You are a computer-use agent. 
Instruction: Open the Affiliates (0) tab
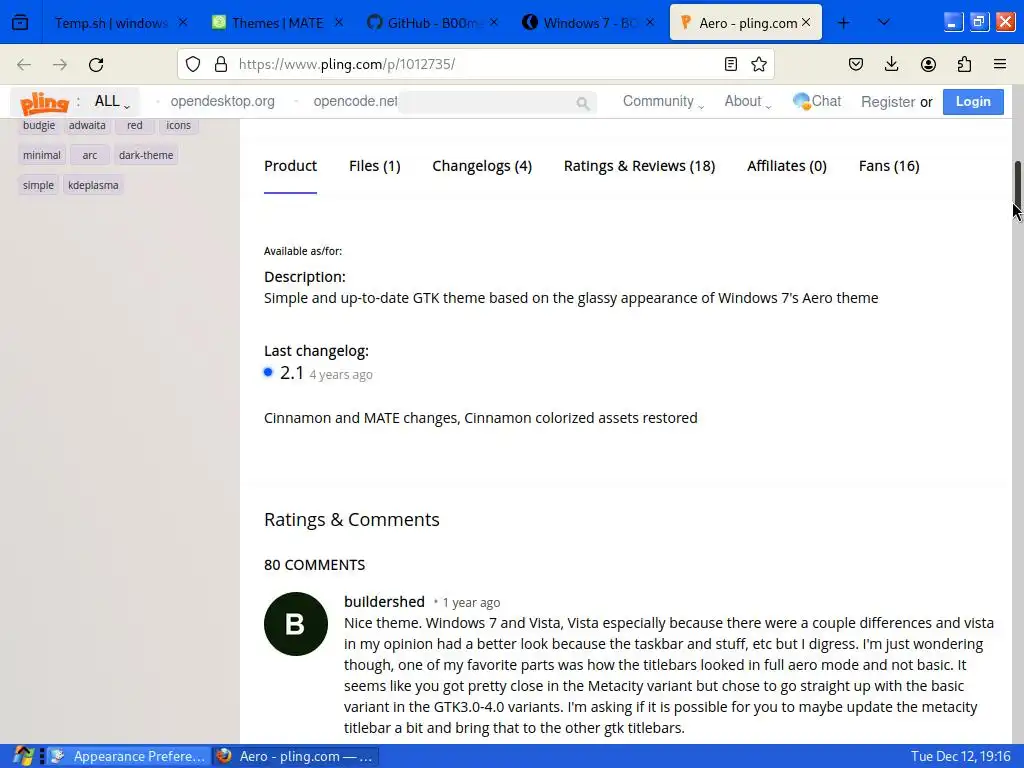(x=786, y=166)
